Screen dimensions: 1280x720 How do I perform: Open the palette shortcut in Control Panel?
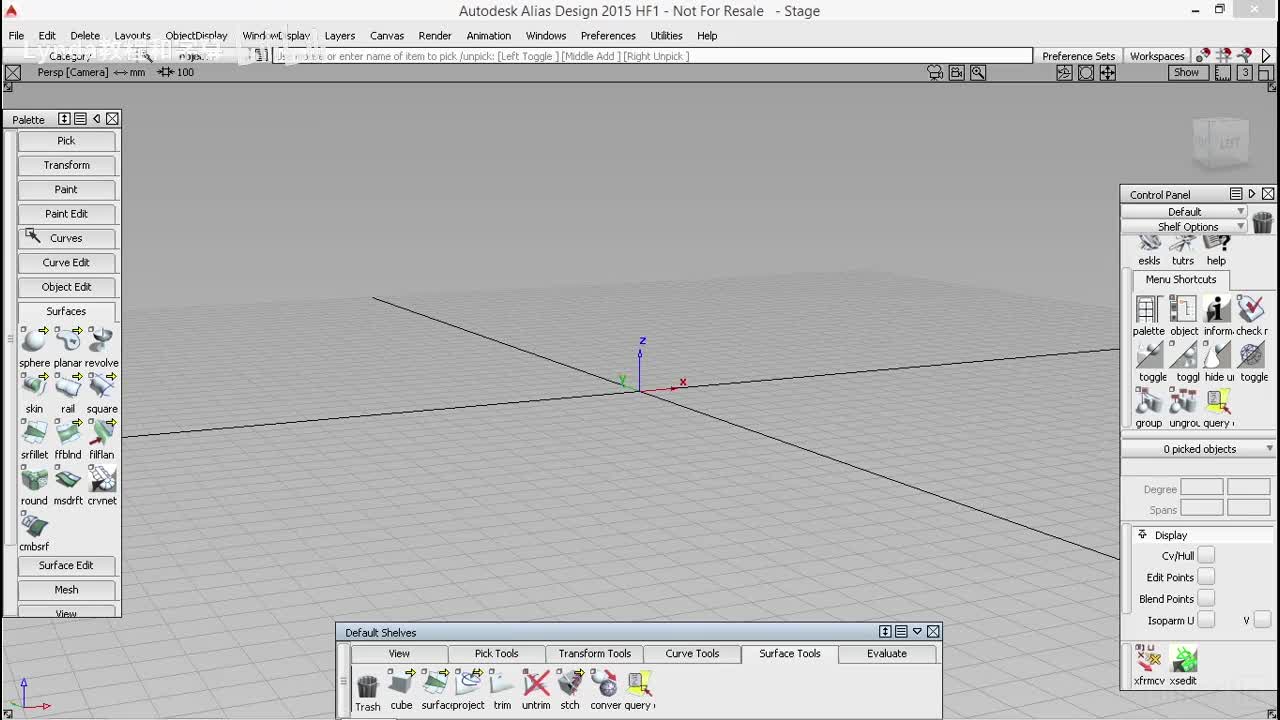click(1148, 309)
